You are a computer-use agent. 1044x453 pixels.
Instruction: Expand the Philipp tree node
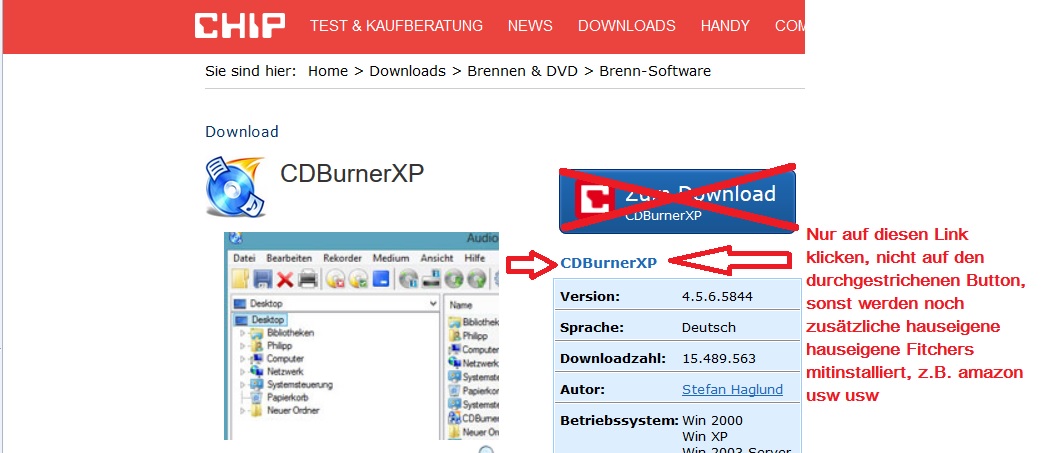(x=242, y=346)
